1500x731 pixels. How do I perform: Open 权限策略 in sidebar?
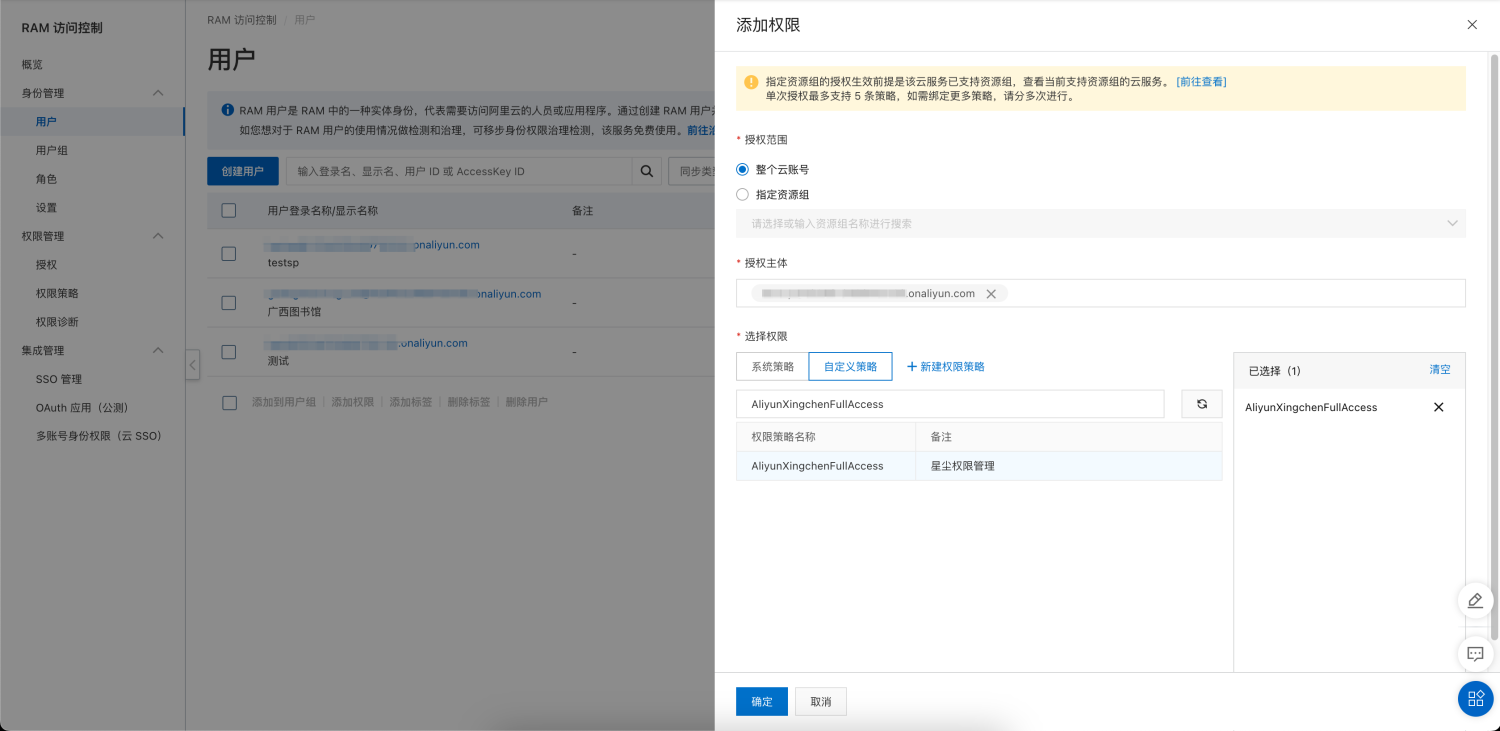[57, 293]
